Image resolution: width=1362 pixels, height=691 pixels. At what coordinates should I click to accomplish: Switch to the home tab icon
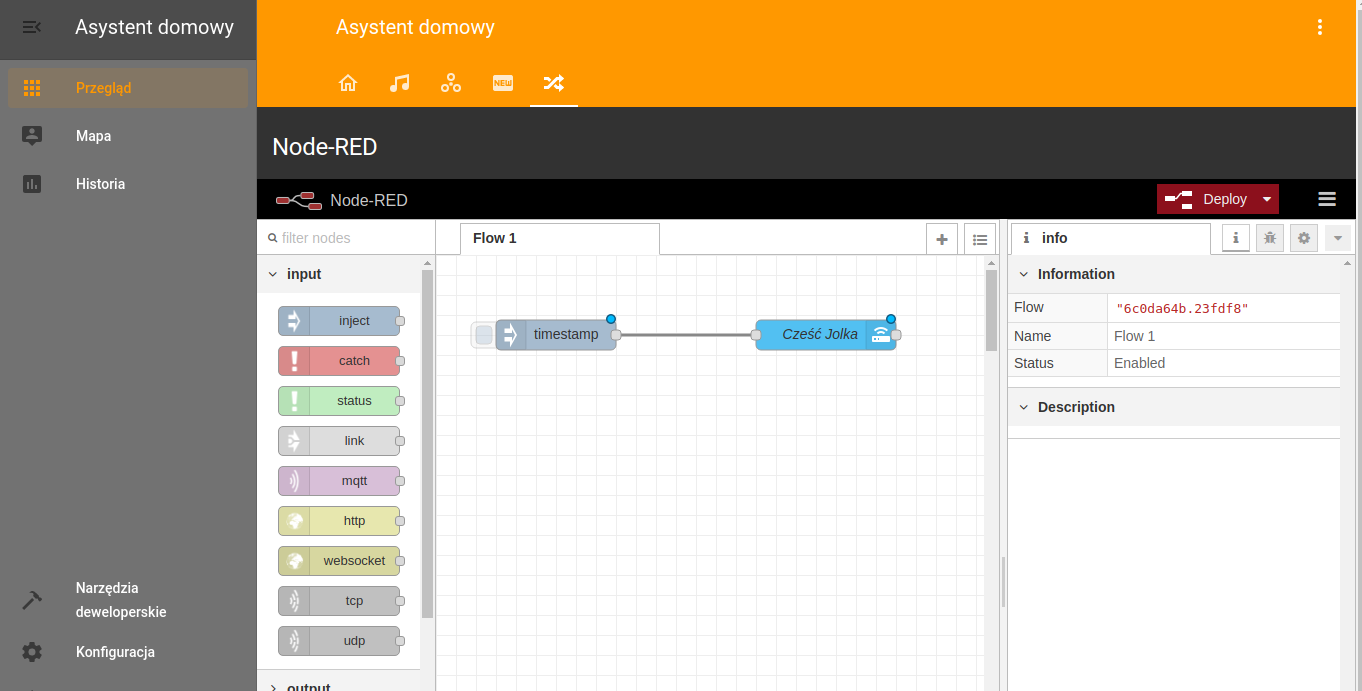348,83
